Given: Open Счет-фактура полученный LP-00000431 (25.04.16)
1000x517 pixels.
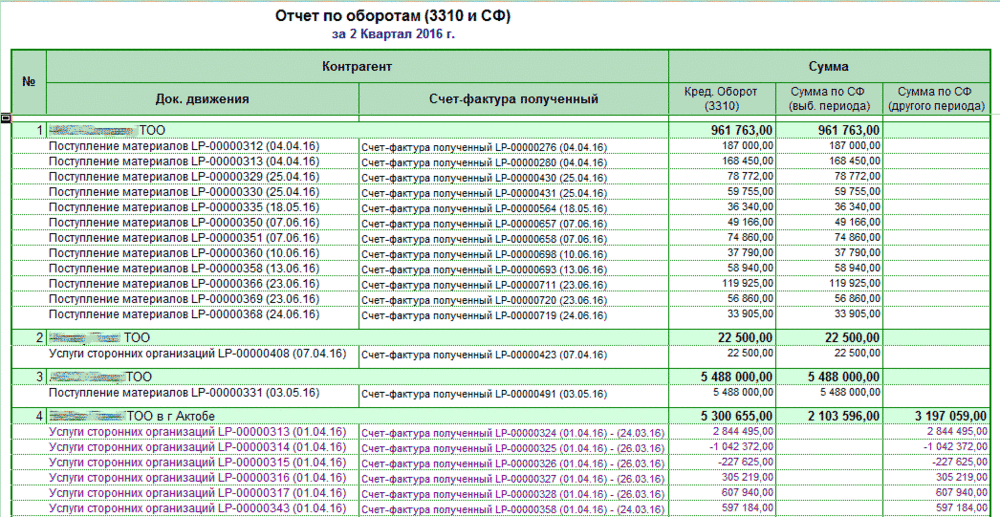Looking at the screenshot, I should point(484,193).
